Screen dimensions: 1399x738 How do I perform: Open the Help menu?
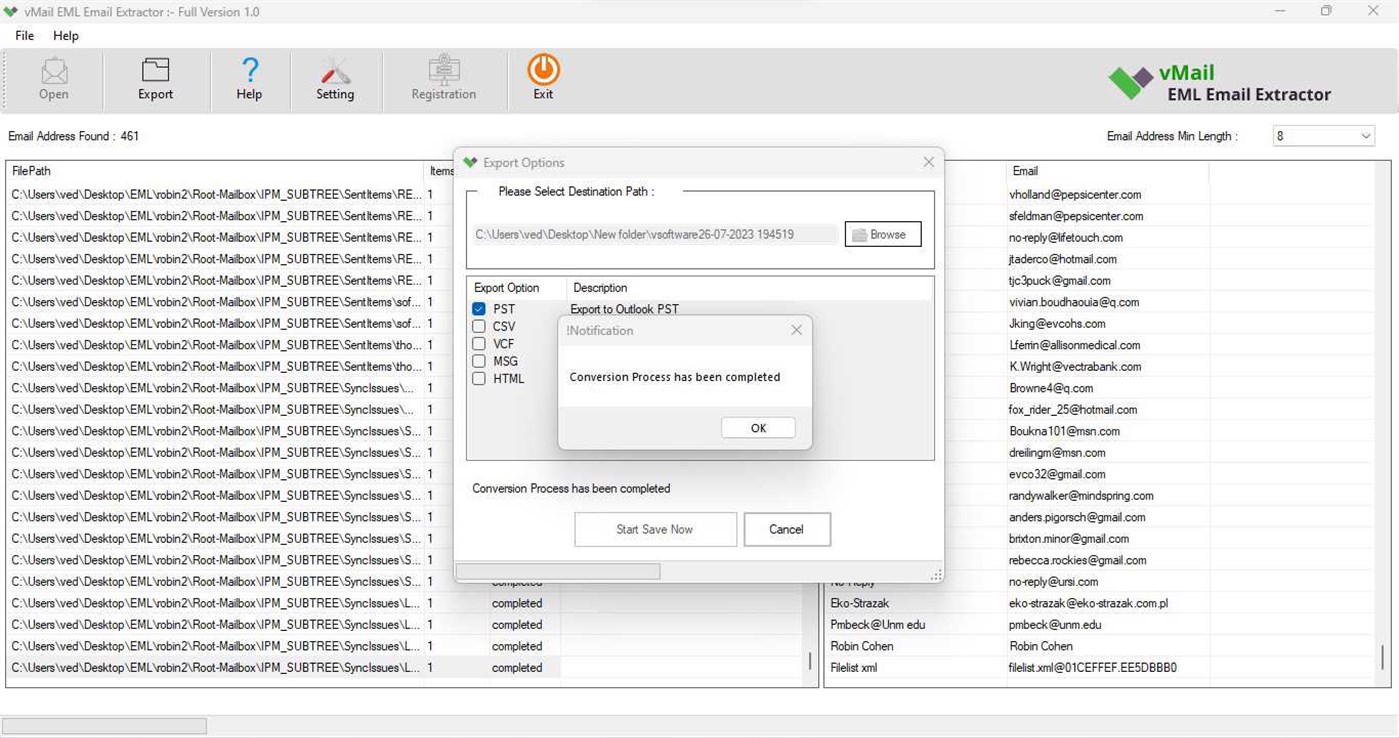[66, 35]
